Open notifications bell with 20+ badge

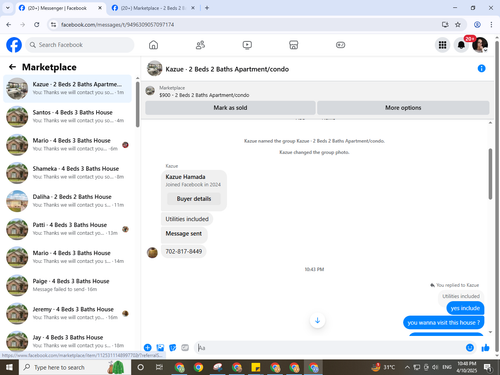pos(461,45)
